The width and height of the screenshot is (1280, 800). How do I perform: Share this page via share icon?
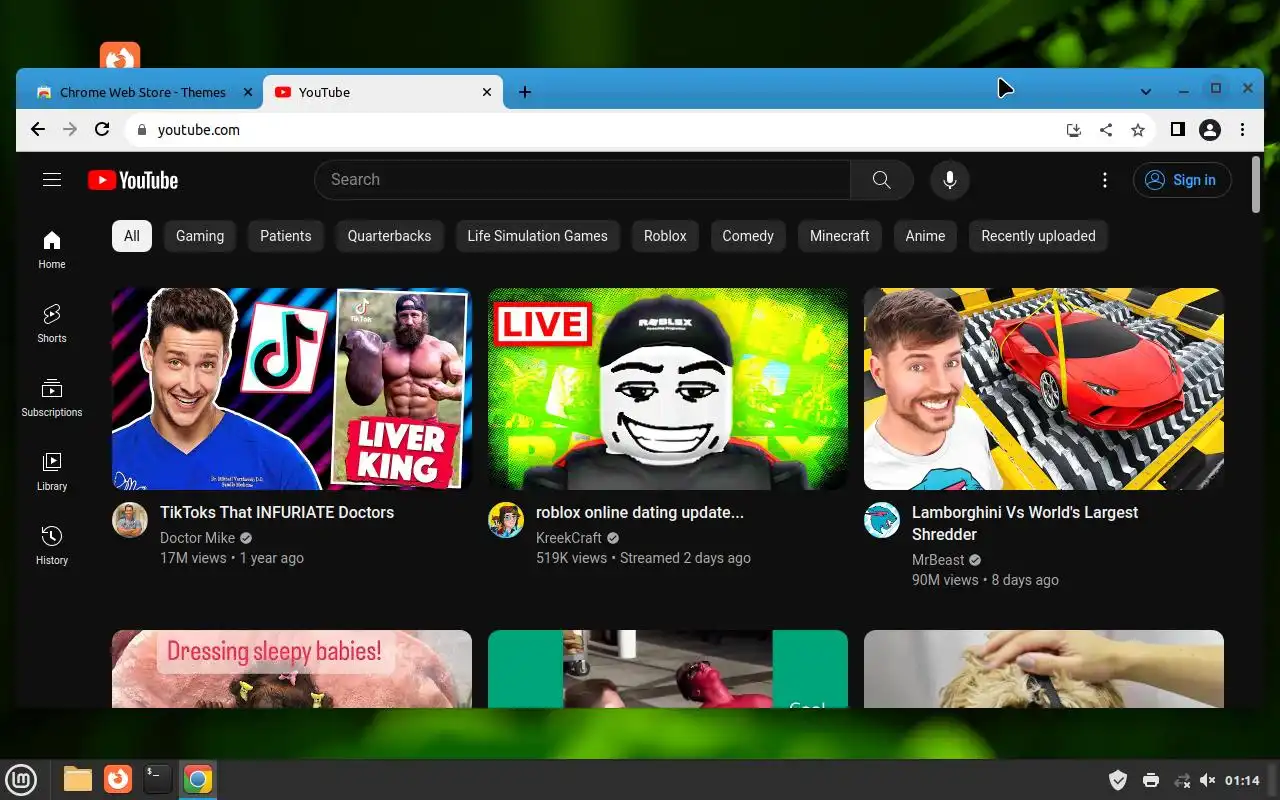pyautogui.click(x=1106, y=129)
